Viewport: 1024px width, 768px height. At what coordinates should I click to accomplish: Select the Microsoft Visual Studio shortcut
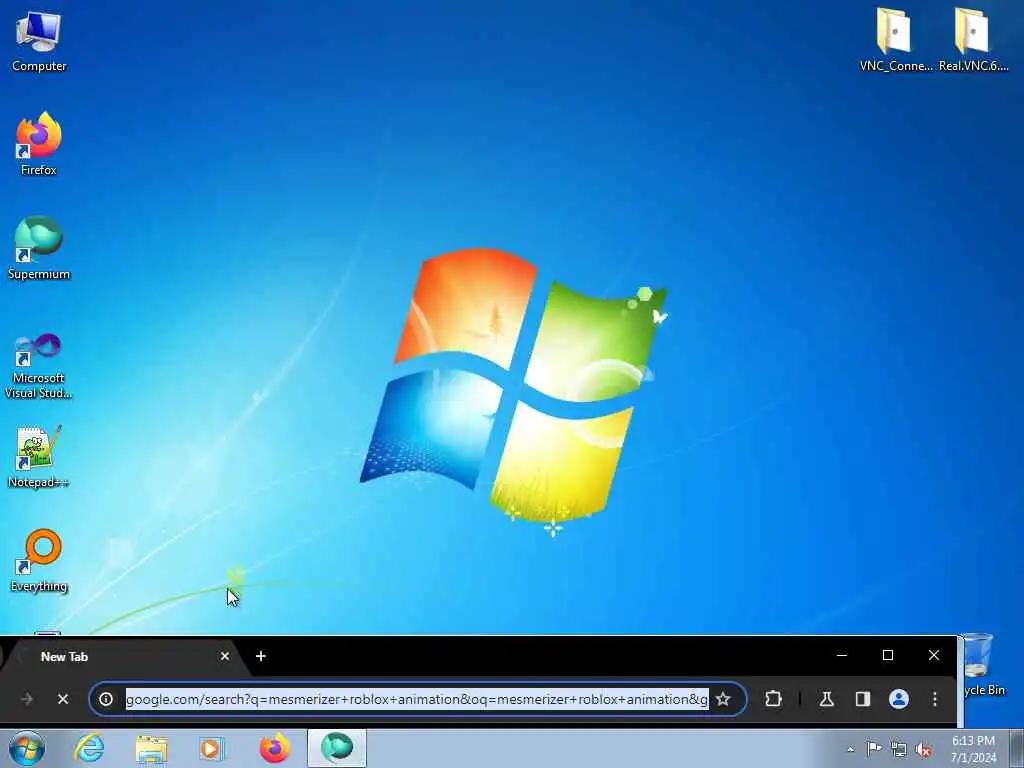pos(39,366)
